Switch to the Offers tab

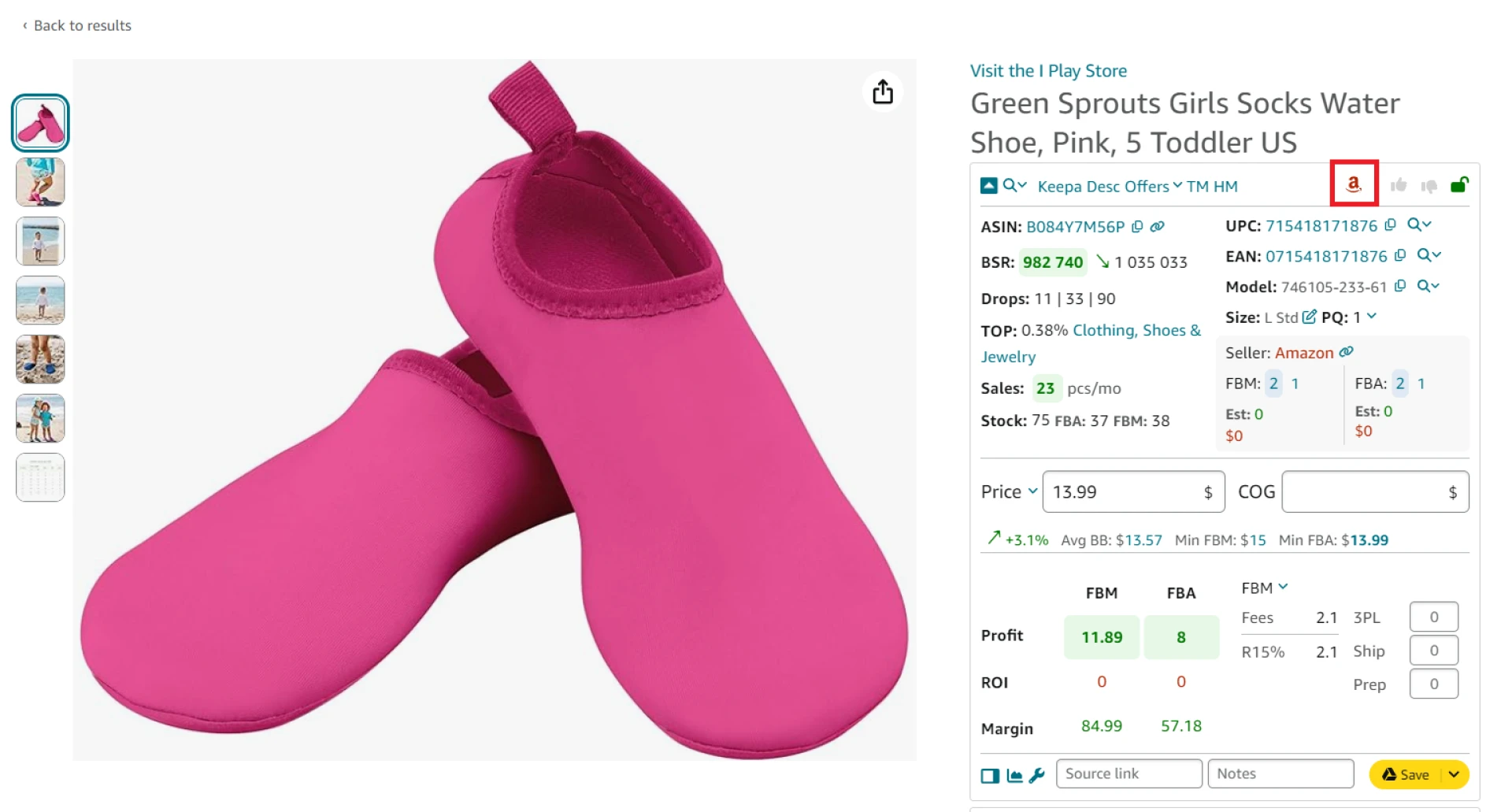pyautogui.click(x=1147, y=186)
